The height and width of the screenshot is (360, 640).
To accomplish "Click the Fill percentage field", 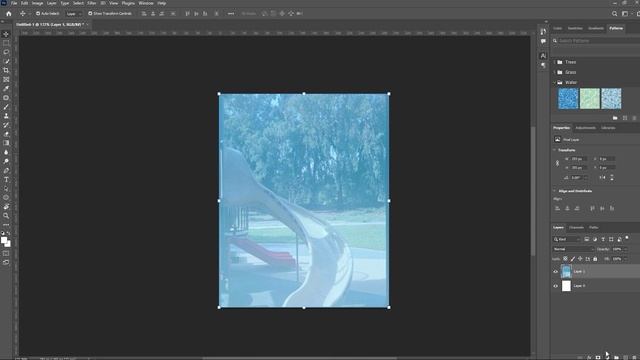I will point(617,259).
